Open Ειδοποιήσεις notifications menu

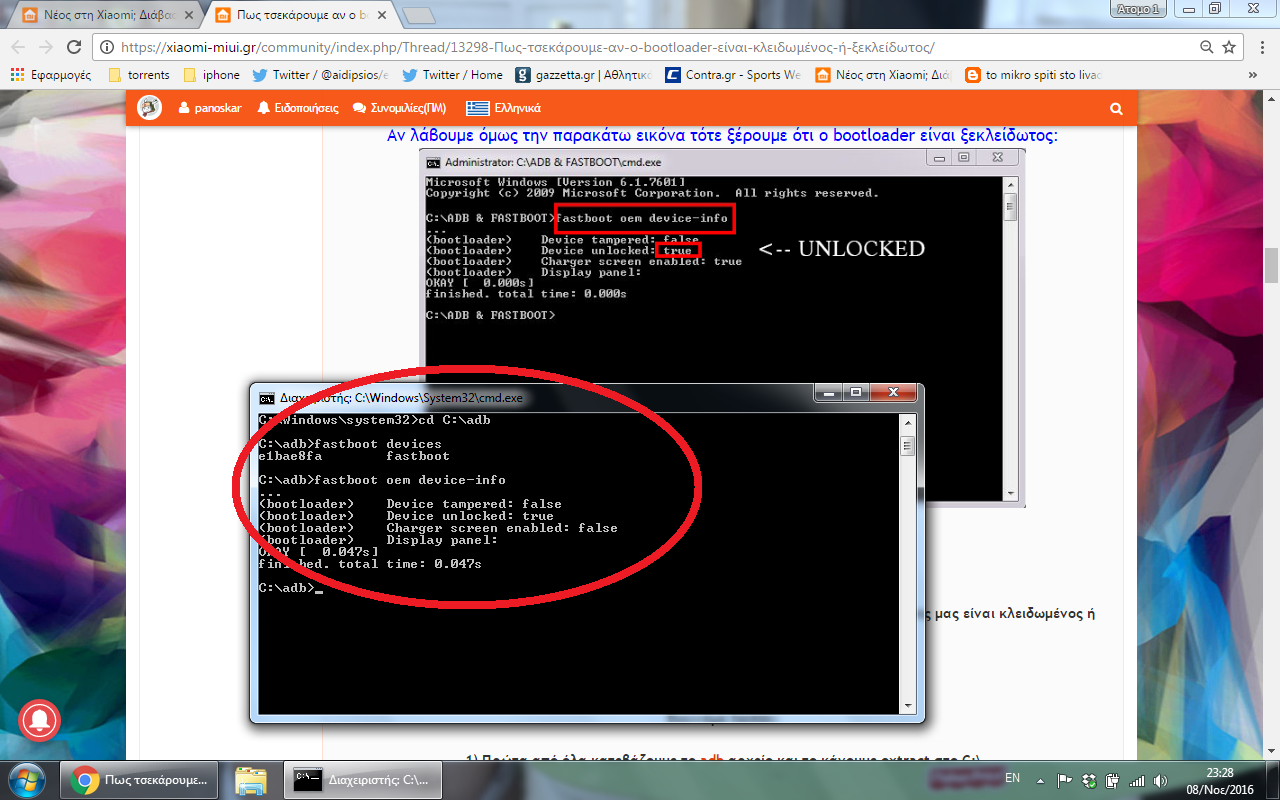point(298,108)
